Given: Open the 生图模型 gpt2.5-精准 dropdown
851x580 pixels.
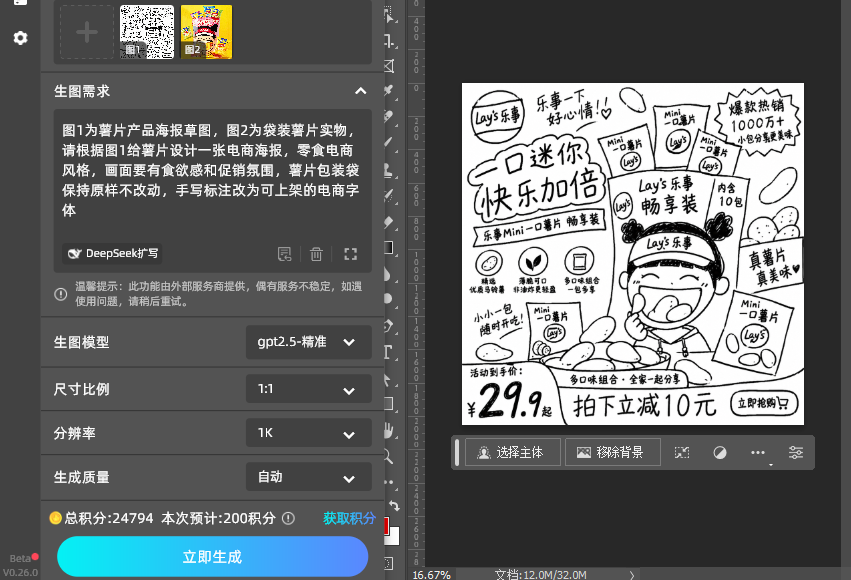Looking at the screenshot, I should pyautogui.click(x=308, y=342).
